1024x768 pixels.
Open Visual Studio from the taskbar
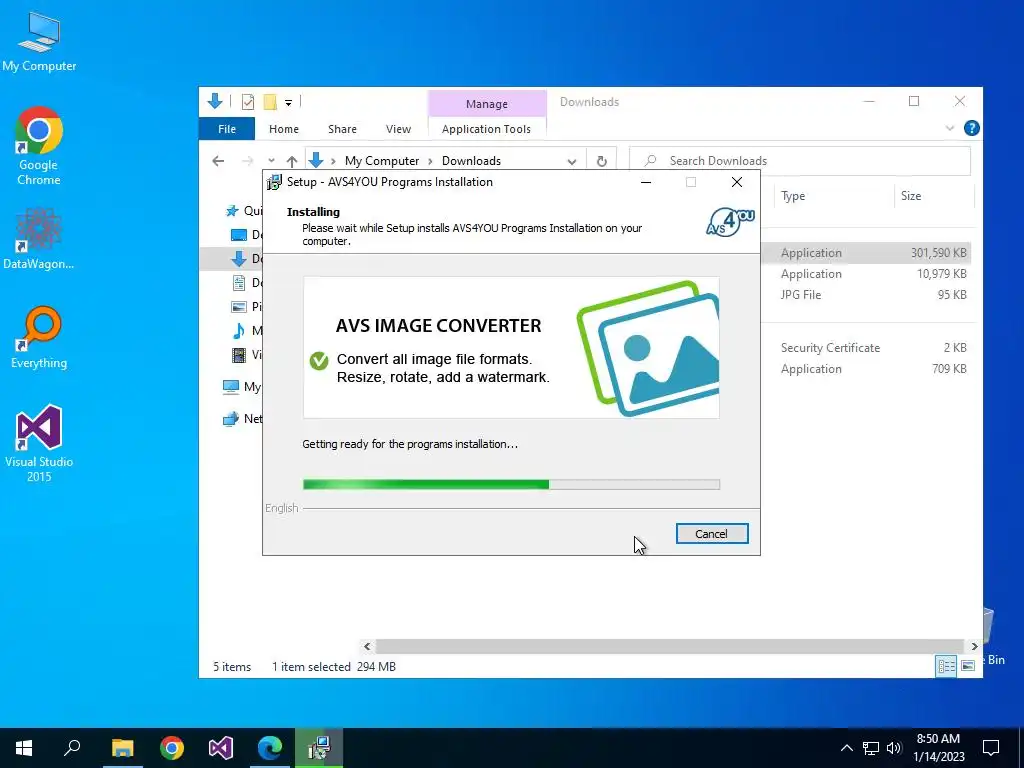click(221, 748)
